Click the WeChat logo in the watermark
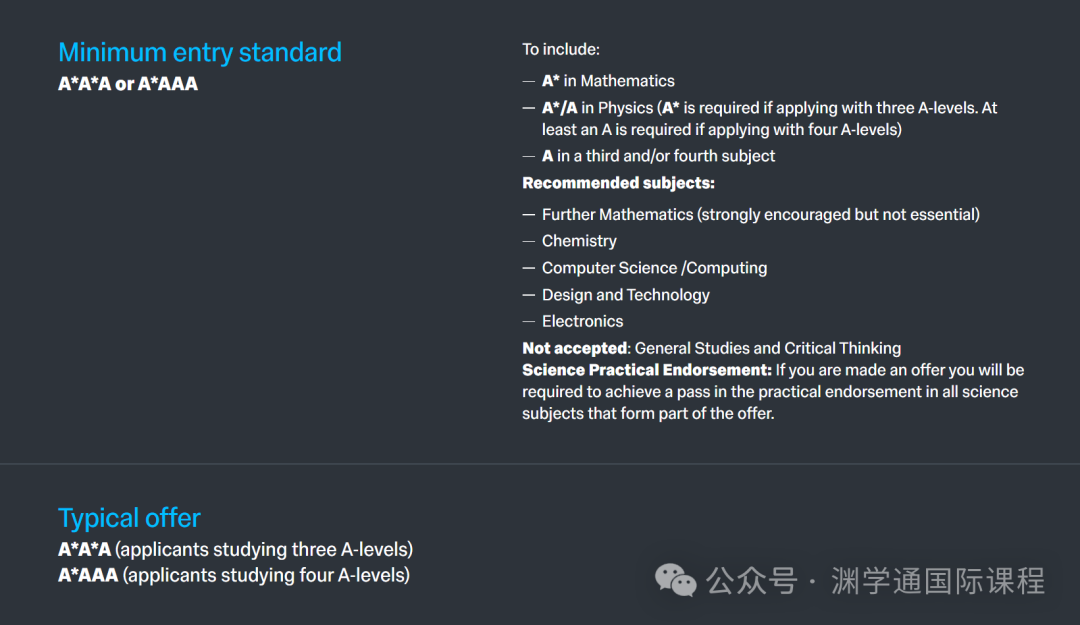This screenshot has width=1080, height=625. click(676, 579)
